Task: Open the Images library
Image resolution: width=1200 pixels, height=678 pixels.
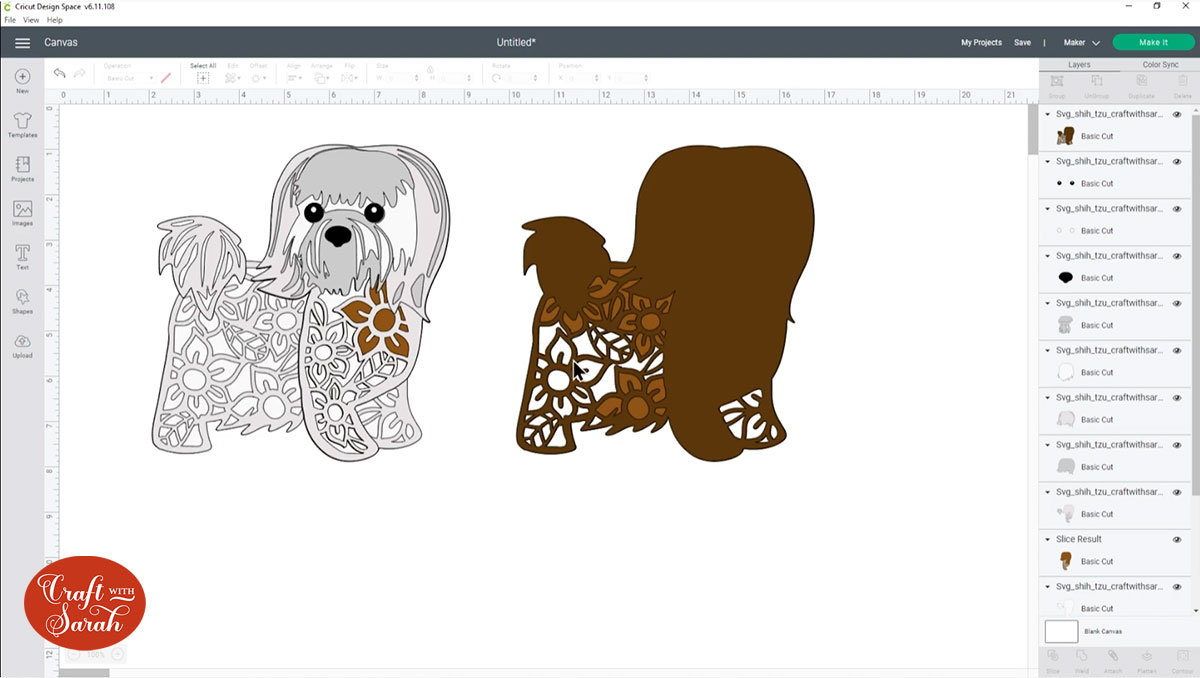Action: pos(22,212)
